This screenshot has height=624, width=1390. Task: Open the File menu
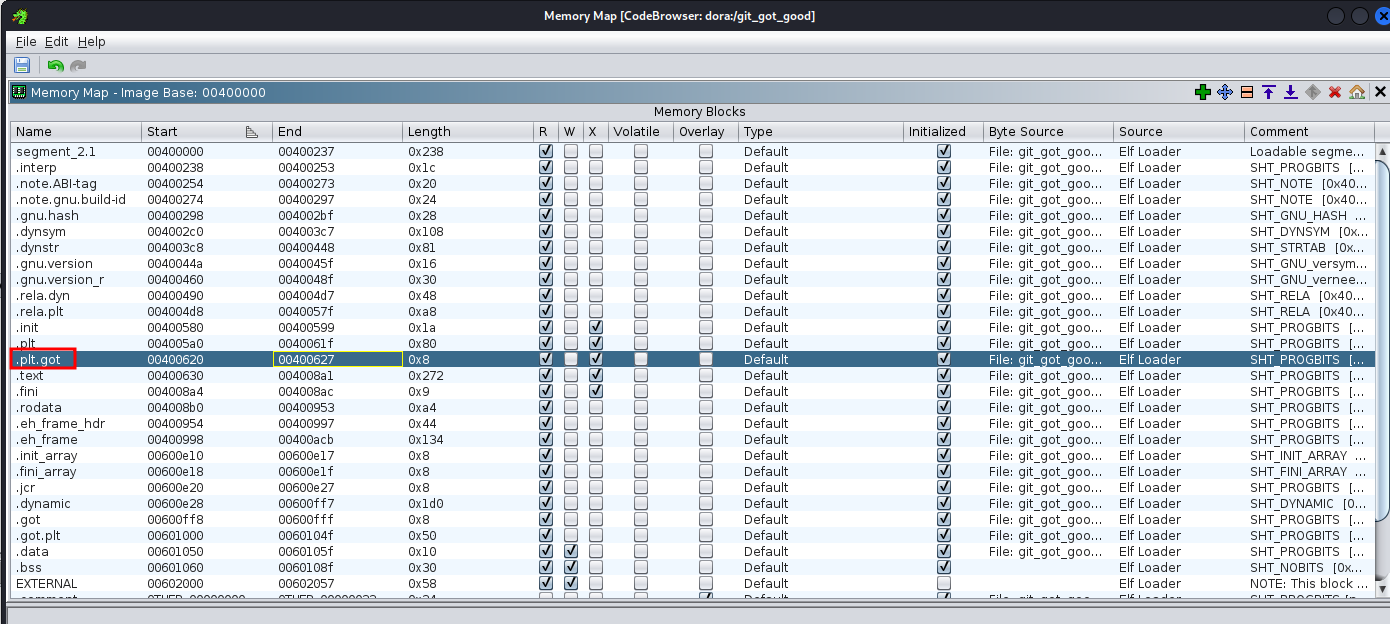pos(26,41)
